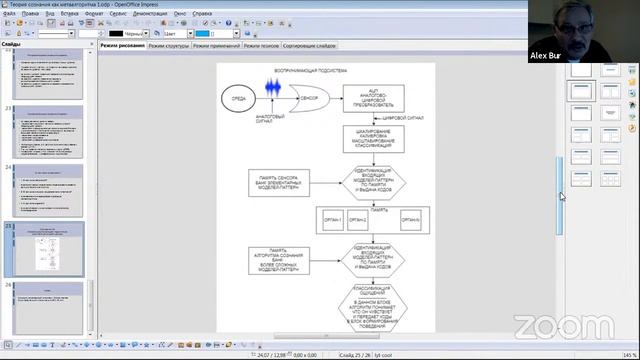Click the horizontal scrollbar below the slide

pos(327,336)
